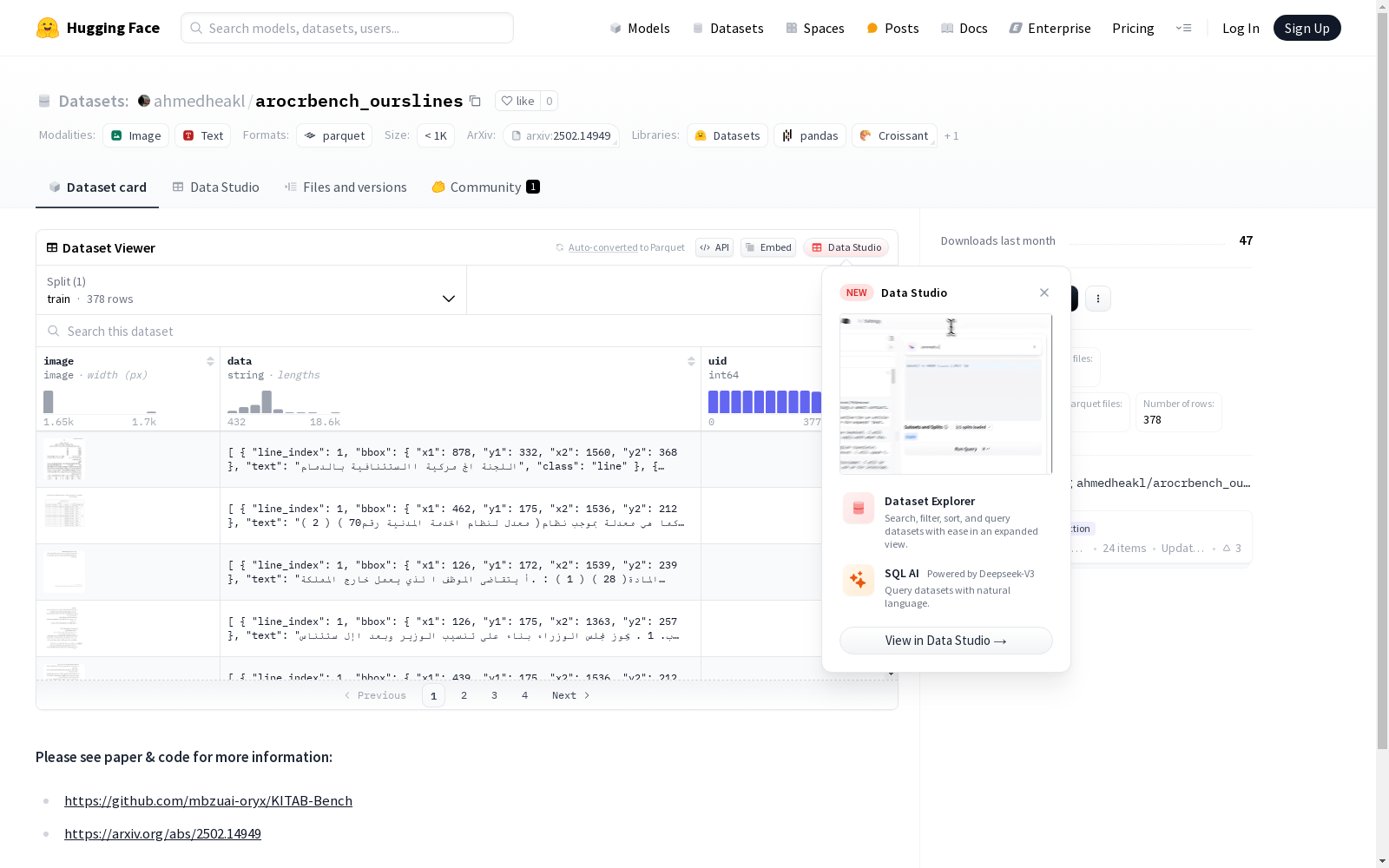Click the API button
The image size is (1389, 868).
(714, 247)
